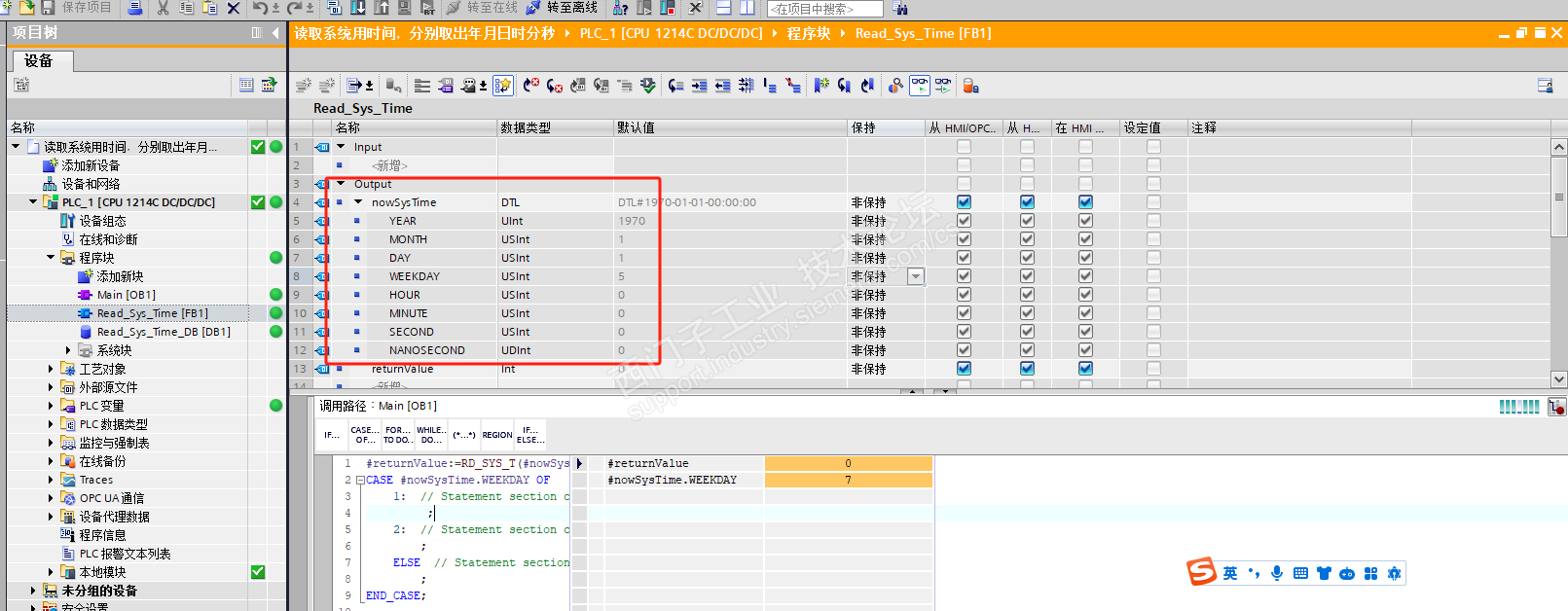Collapse project tree with left arrow
Viewport: 1568px width, 611px height.
click(275, 33)
